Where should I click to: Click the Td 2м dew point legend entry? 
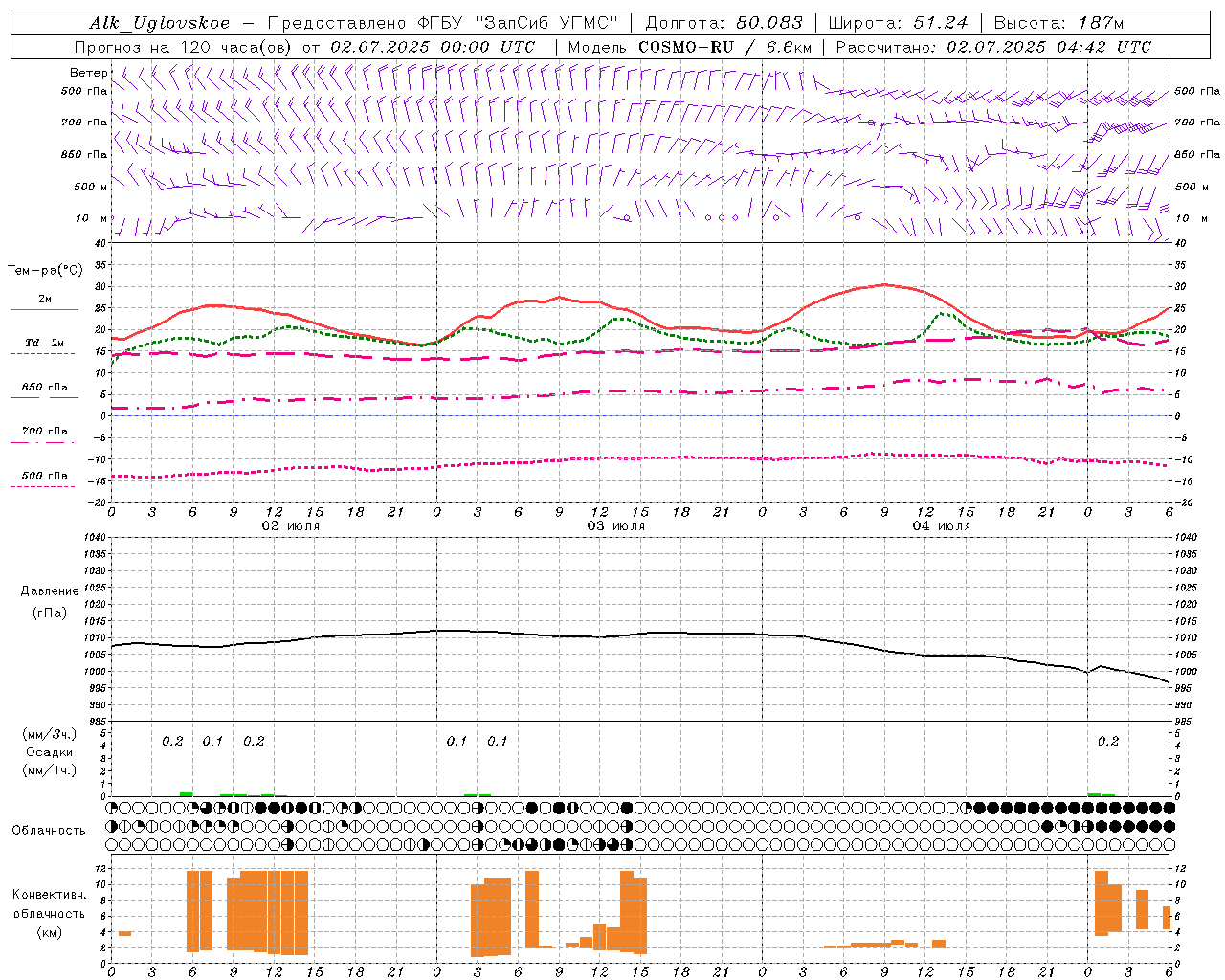coord(45,343)
